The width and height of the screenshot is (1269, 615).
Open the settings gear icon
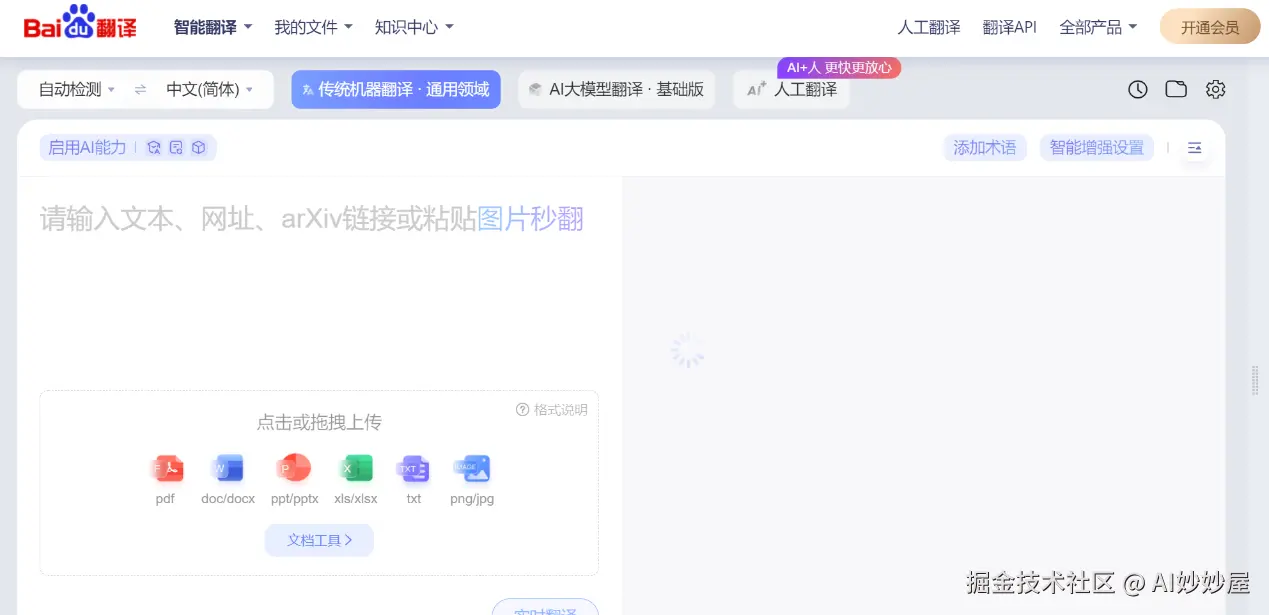pos(1215,89)
